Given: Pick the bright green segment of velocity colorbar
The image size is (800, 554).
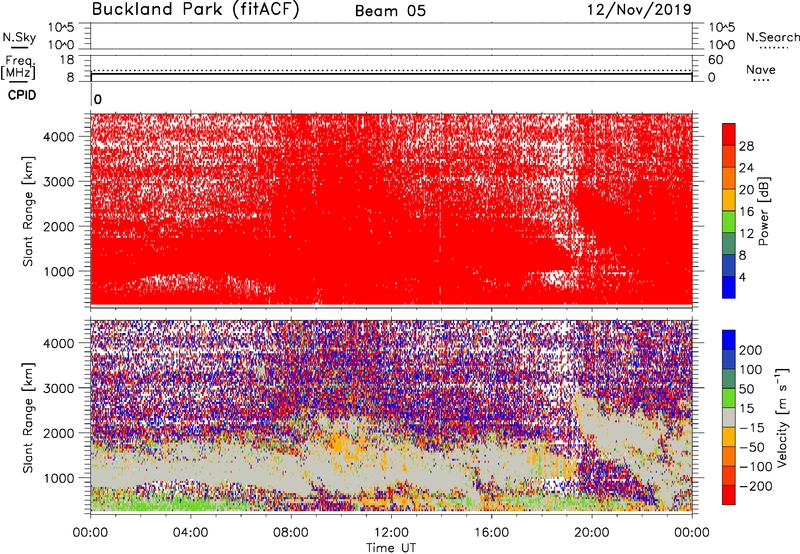Looking at the screenshot, I should pyautogui.click(x=729, y=398).
